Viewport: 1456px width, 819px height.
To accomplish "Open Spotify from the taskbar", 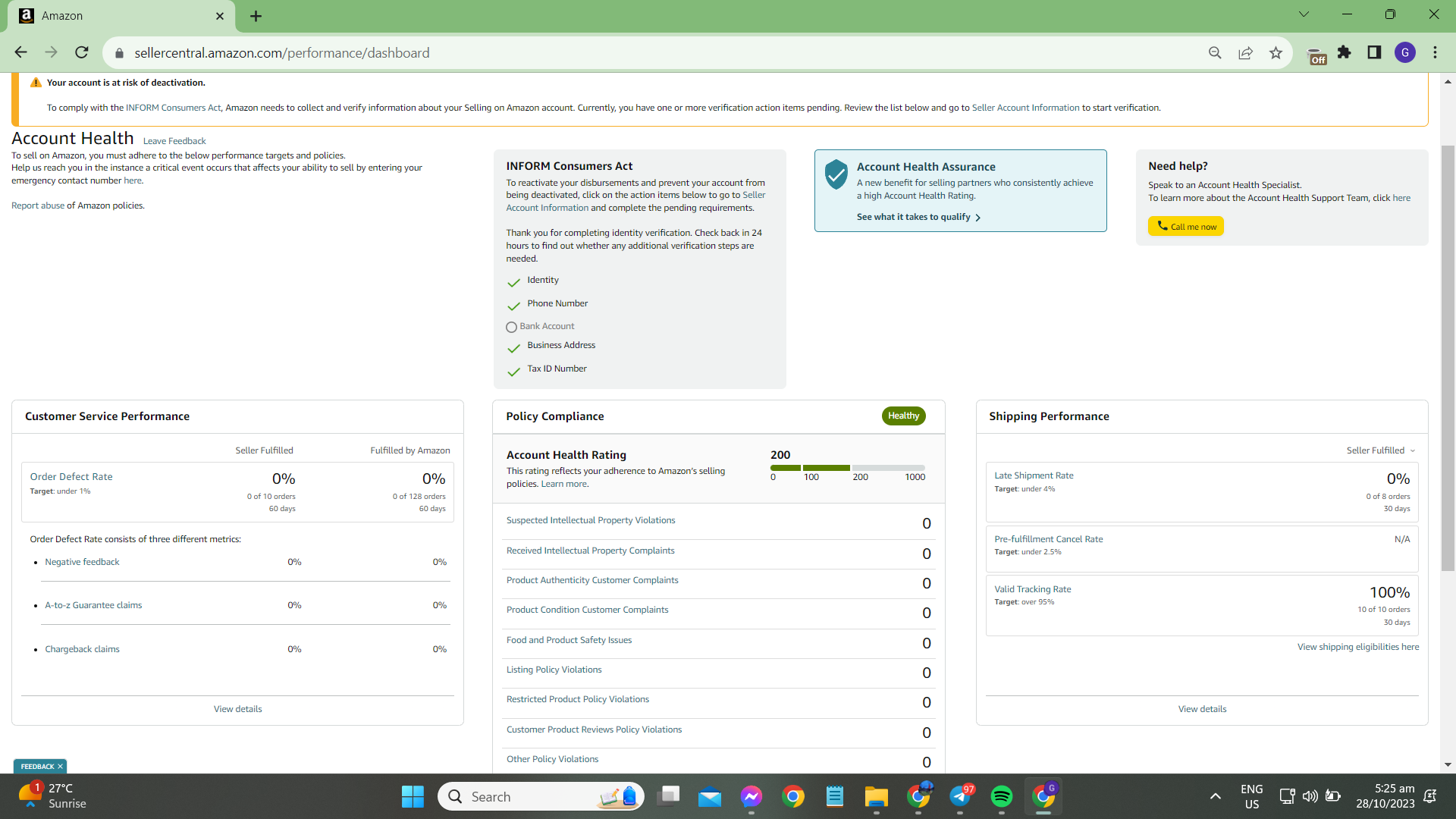I will 1002,796.
